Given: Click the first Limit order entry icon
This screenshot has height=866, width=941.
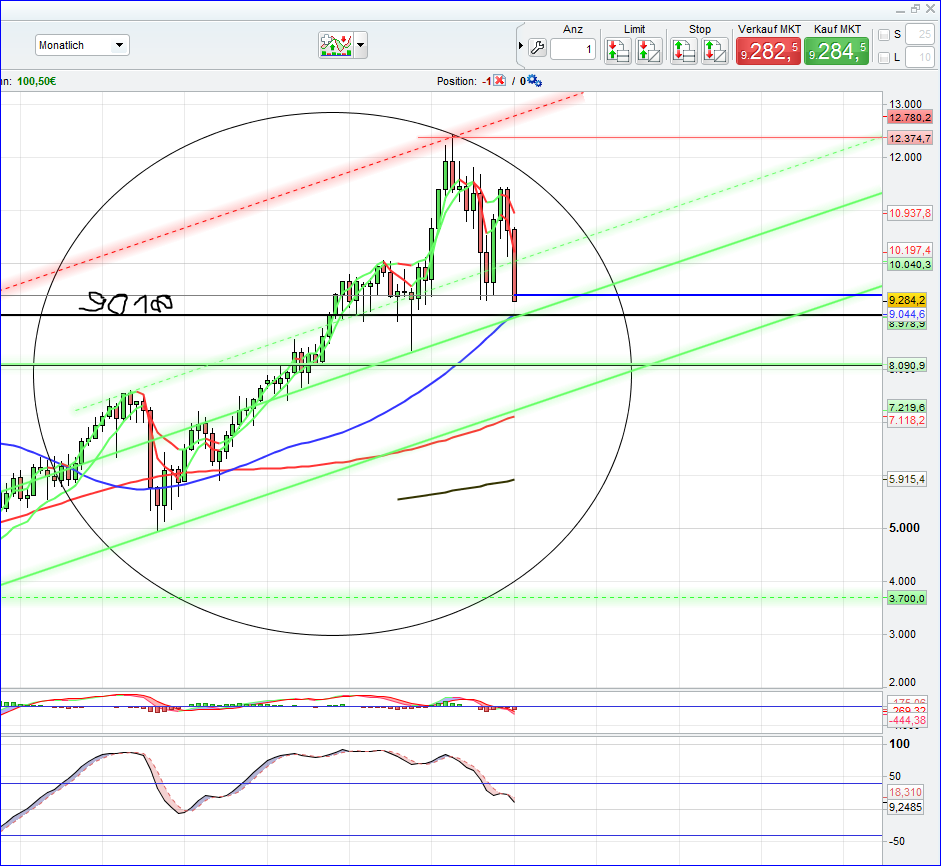Looking at the screenshot, I should point(617,49).
